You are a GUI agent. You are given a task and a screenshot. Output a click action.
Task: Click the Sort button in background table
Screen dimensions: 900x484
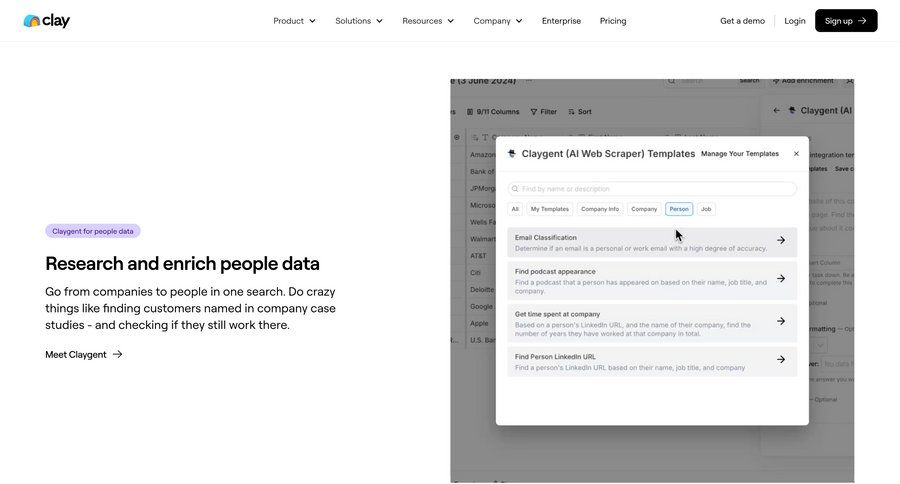pos(580,112)
